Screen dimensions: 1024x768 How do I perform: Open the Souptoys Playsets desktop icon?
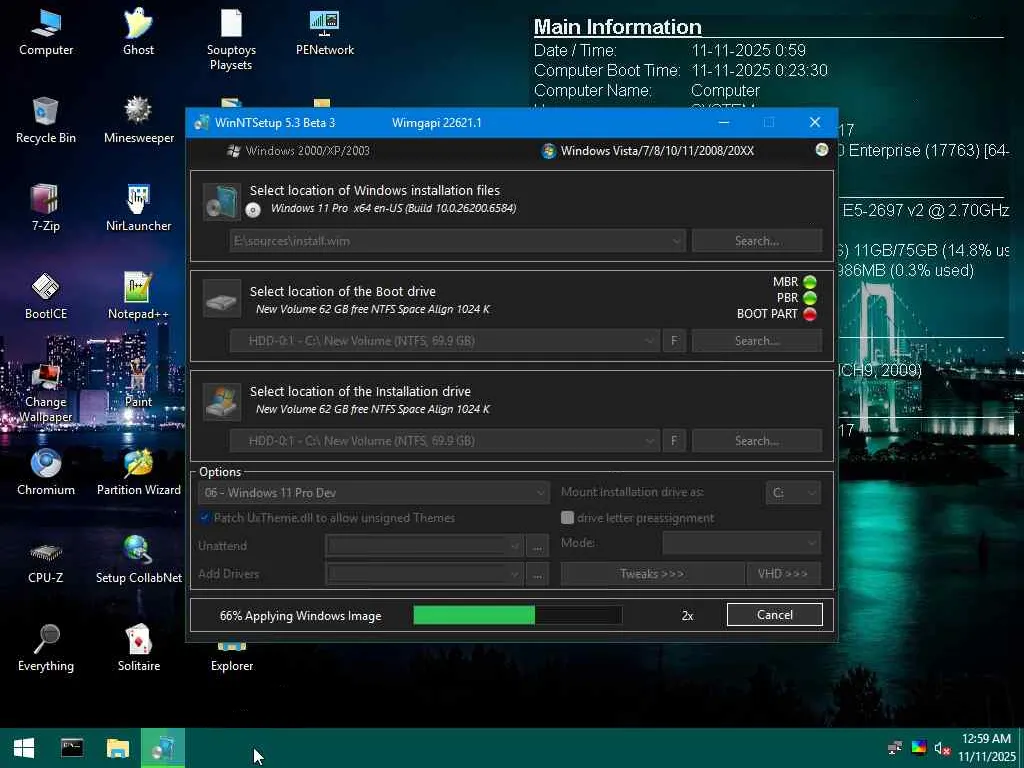click(231, 39)
